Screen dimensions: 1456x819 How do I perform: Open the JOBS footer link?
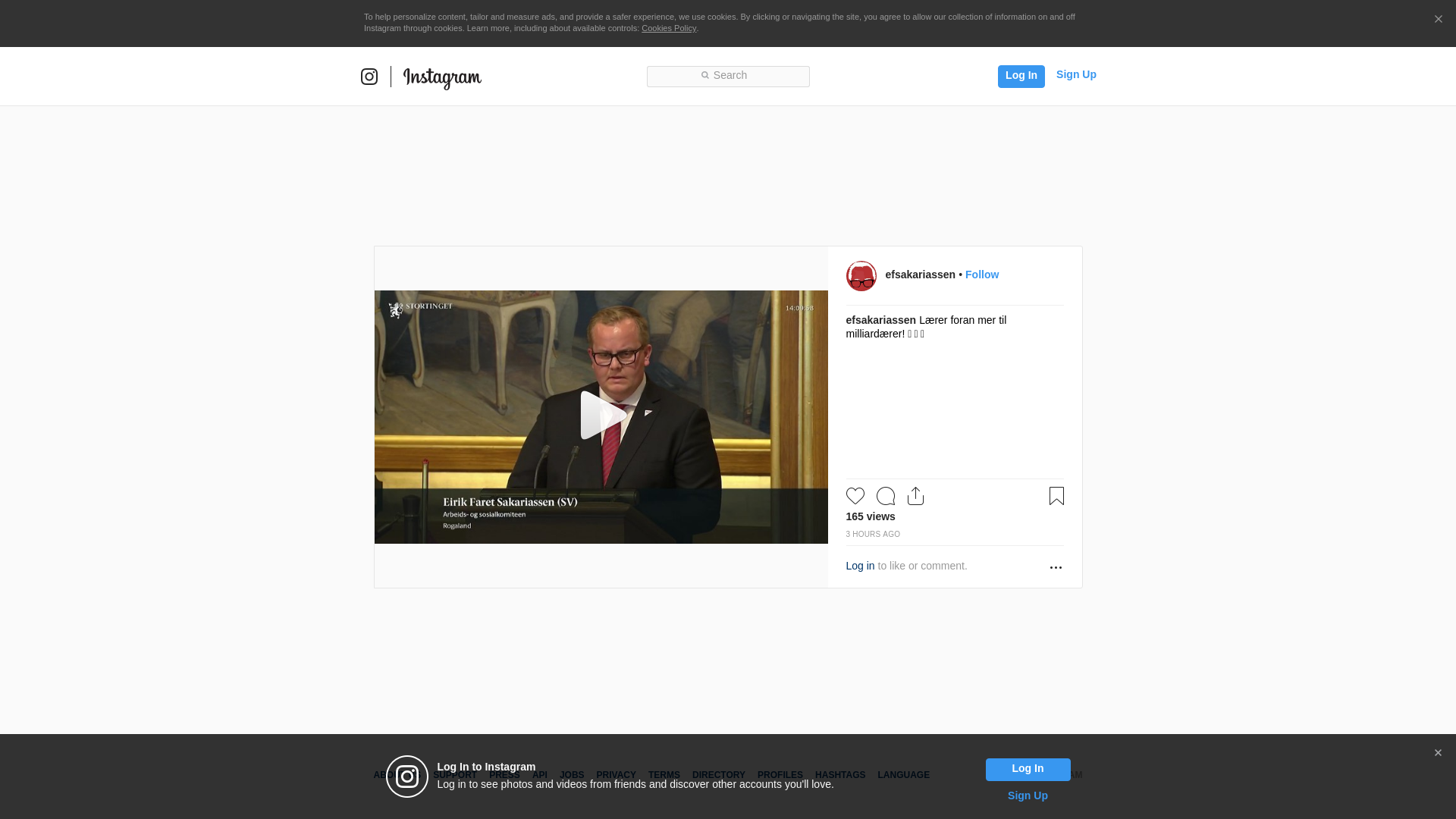[x=572, y=775]
